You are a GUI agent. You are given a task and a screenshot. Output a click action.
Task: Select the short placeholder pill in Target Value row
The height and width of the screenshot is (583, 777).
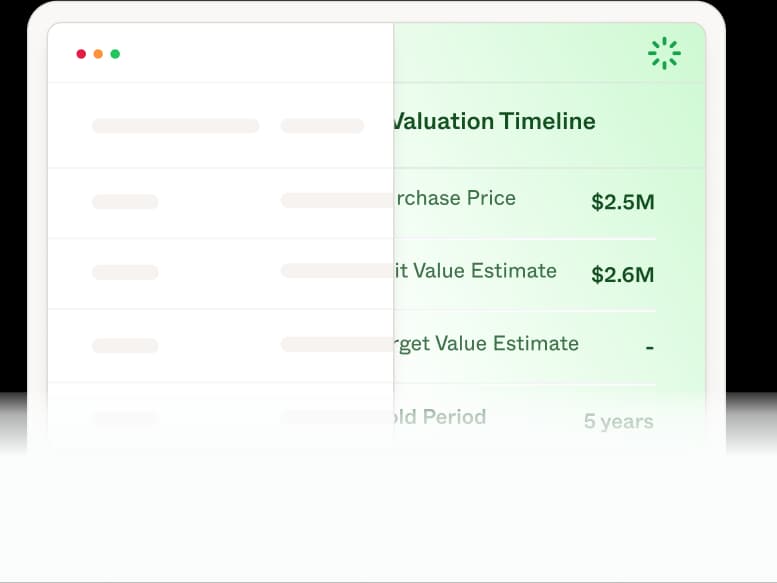(x=125, y=346)
